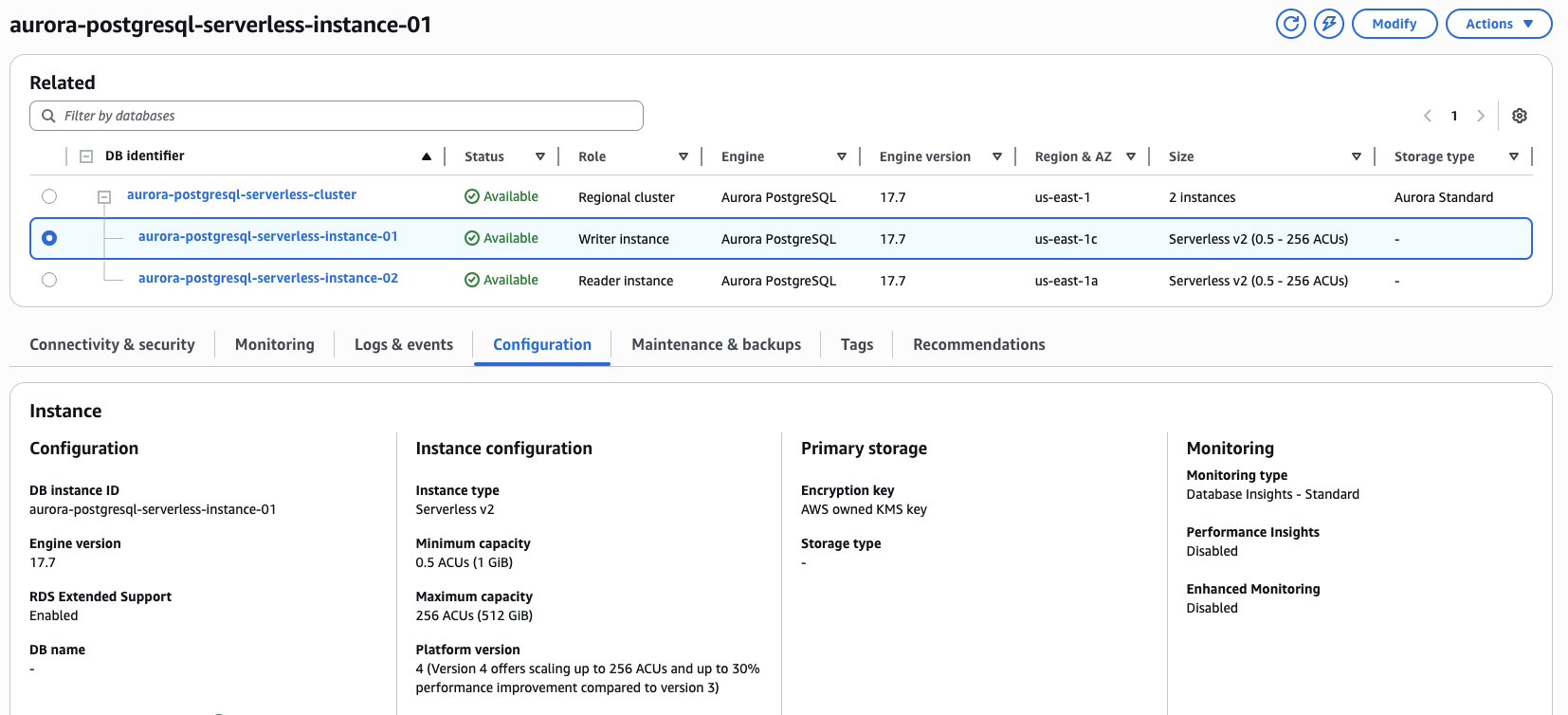
Task: Sort by the Engine version column arrow
Action: click(996, 156)
